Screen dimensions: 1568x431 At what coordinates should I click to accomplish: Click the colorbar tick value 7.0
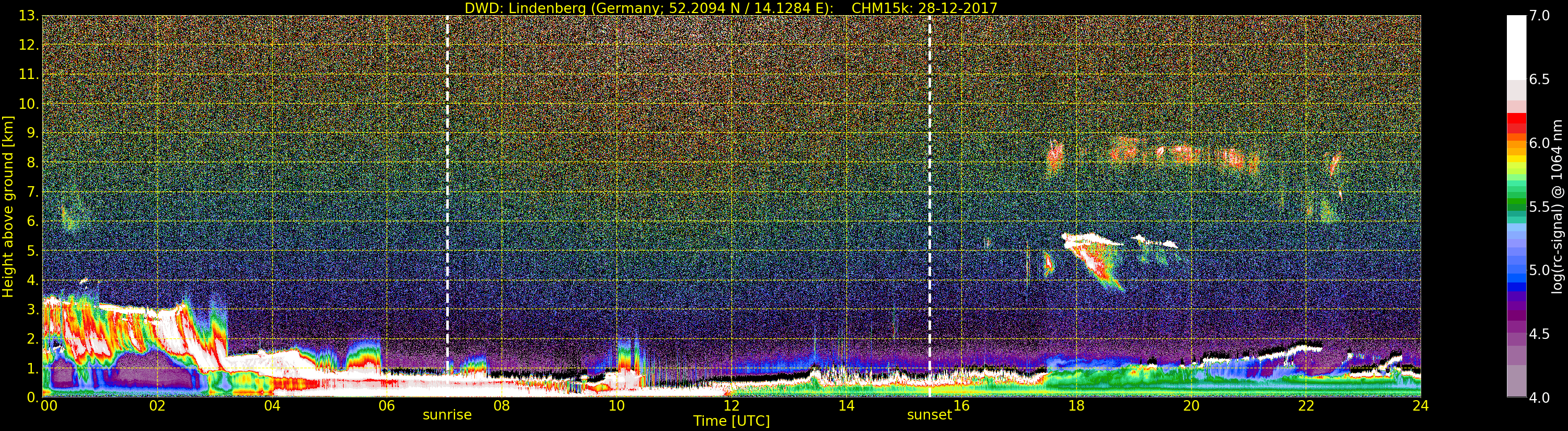1539,16
